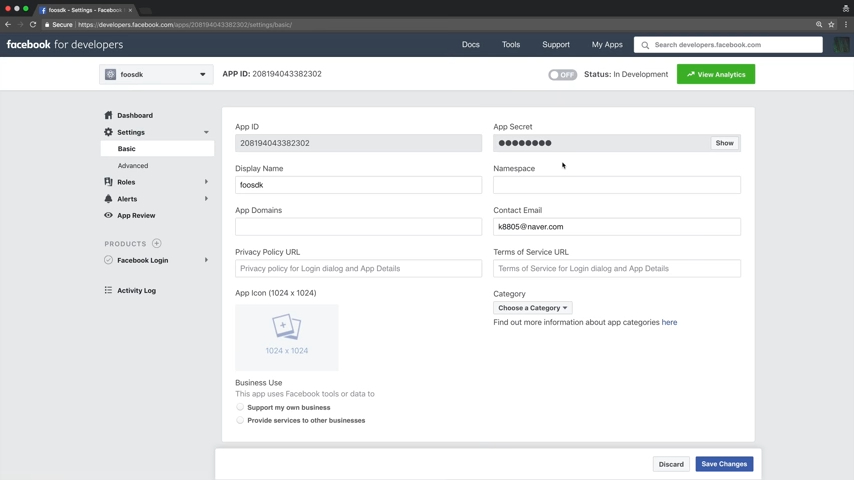
Task: Click the browser bookmark star icon
Action: tap(831, 25)
